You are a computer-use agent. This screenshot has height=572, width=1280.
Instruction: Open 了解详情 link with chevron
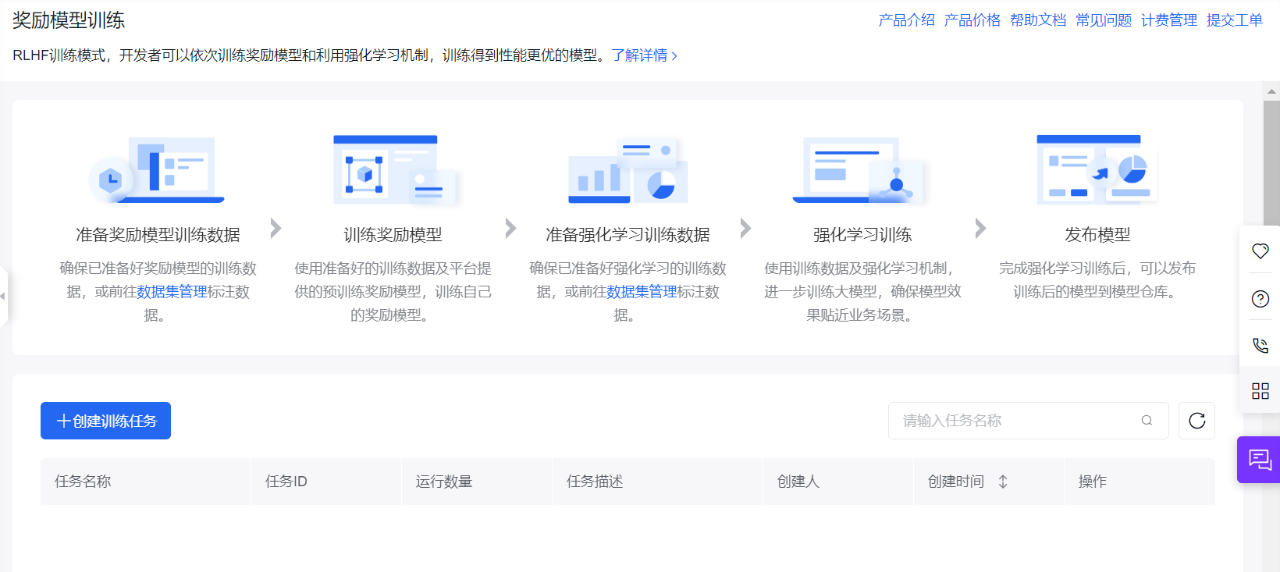[x=645, y=56]
